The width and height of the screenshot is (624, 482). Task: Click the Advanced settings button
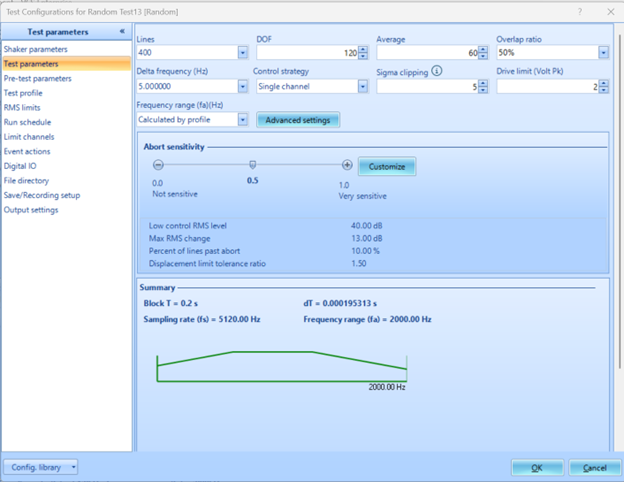pos(299,120)
